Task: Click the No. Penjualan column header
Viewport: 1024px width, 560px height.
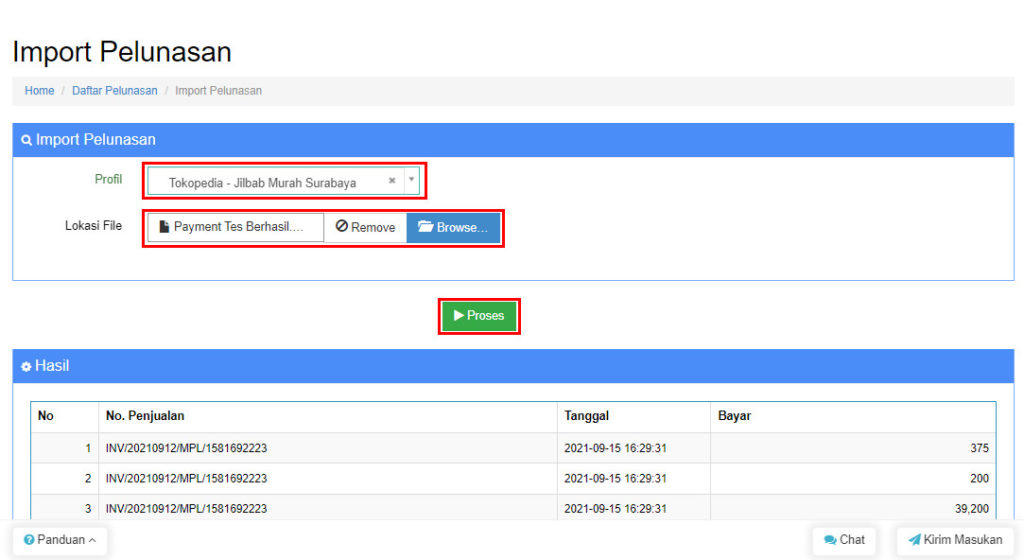Action: [145, 416]
